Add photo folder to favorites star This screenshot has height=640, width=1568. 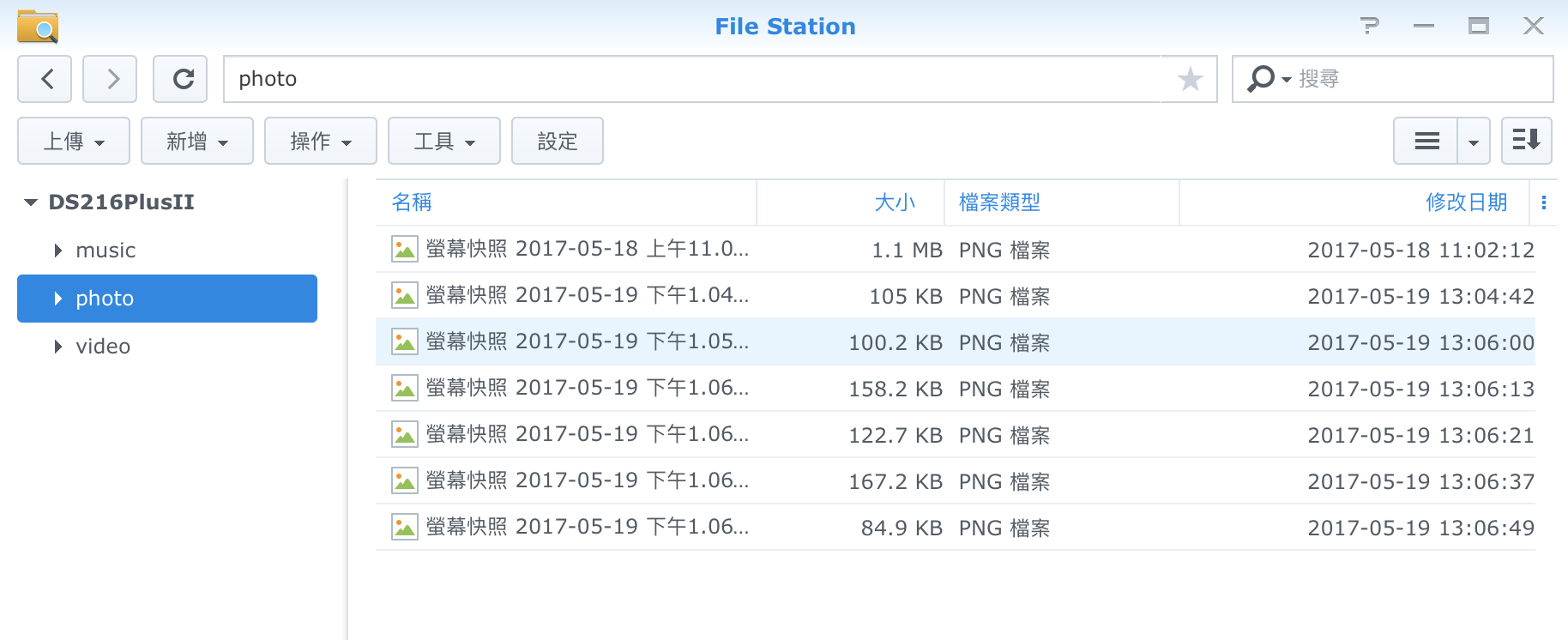[x=1190, y=79]
